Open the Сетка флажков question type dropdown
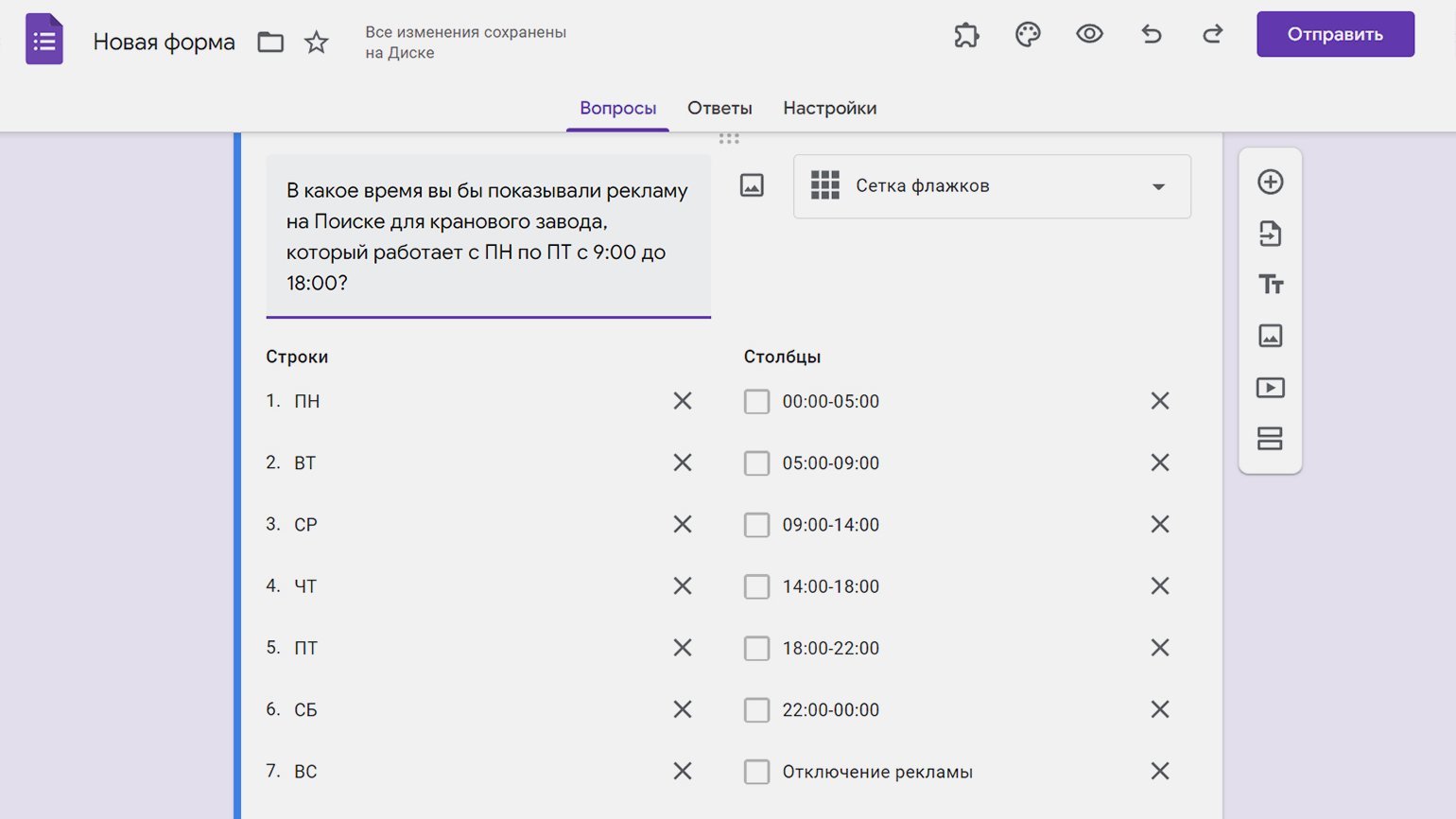The width and height of the screenshot is (1456, 819). pos(992,186)
